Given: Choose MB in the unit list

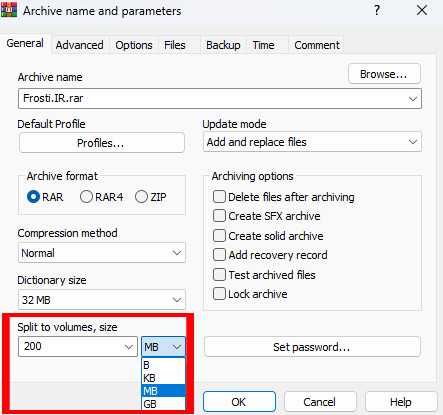Looking at the screenshot, I should point(163,391).
